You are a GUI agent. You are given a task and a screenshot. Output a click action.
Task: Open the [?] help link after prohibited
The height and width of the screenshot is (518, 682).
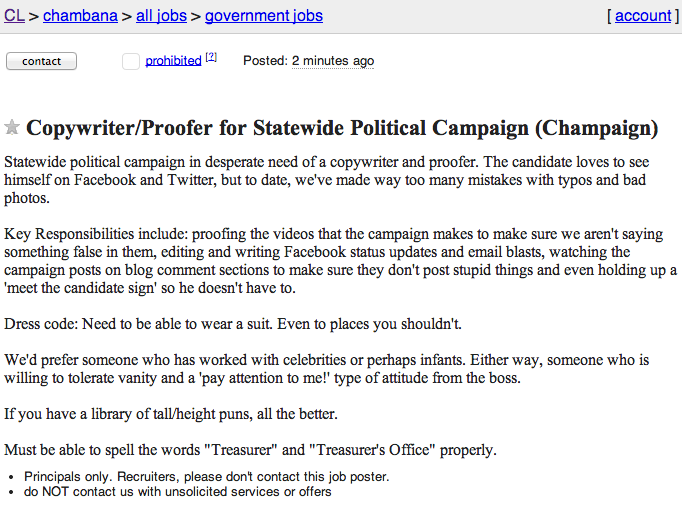point(211,57)
